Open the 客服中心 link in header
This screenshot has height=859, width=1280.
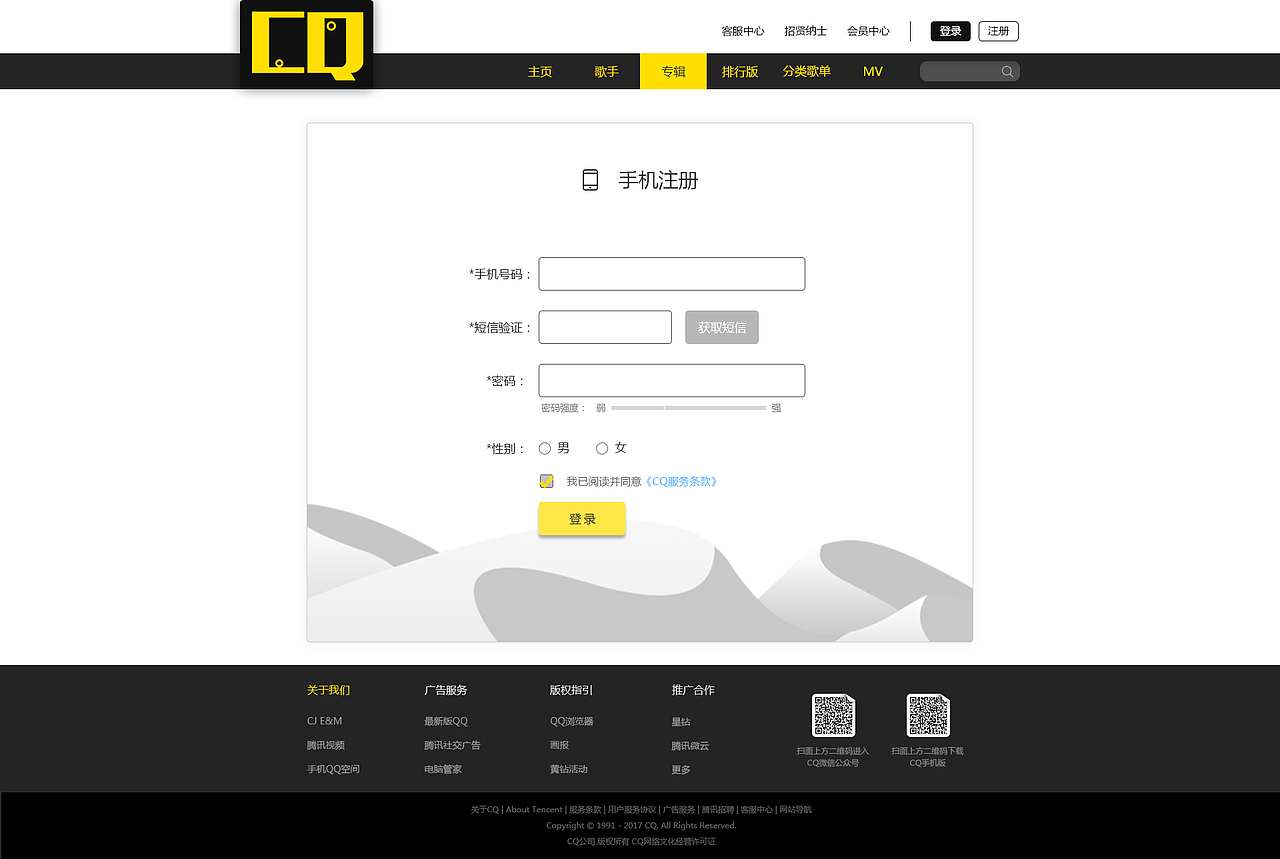click(743, 31)
